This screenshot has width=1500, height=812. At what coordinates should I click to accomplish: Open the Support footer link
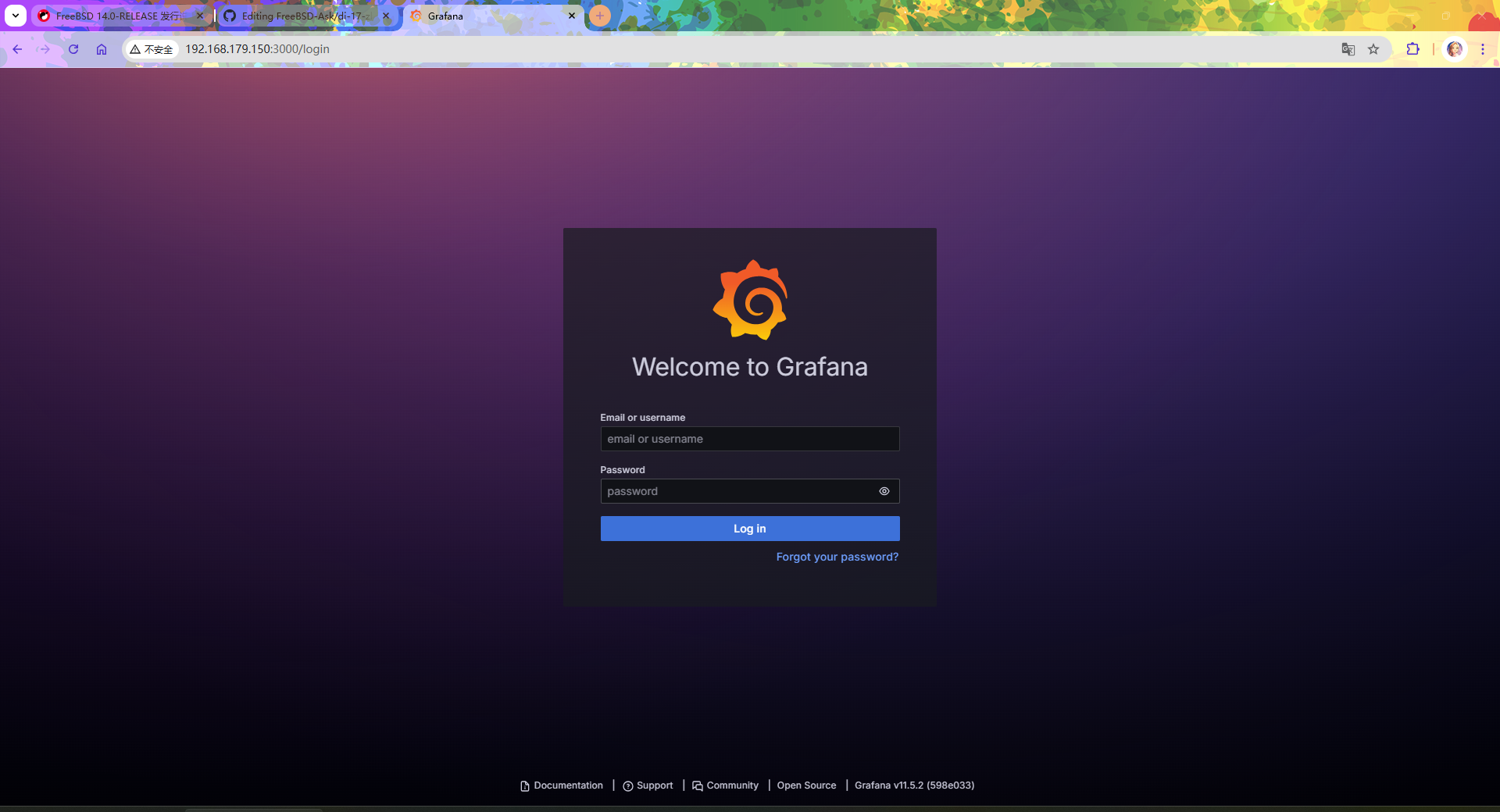(x=648, y=785)
